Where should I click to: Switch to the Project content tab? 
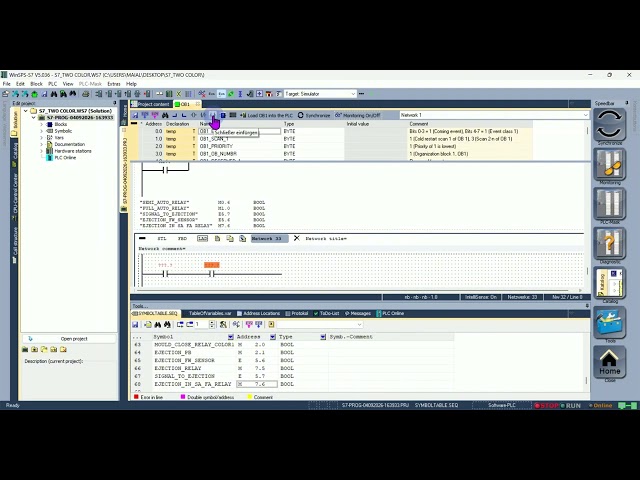(x=151, y=104)
